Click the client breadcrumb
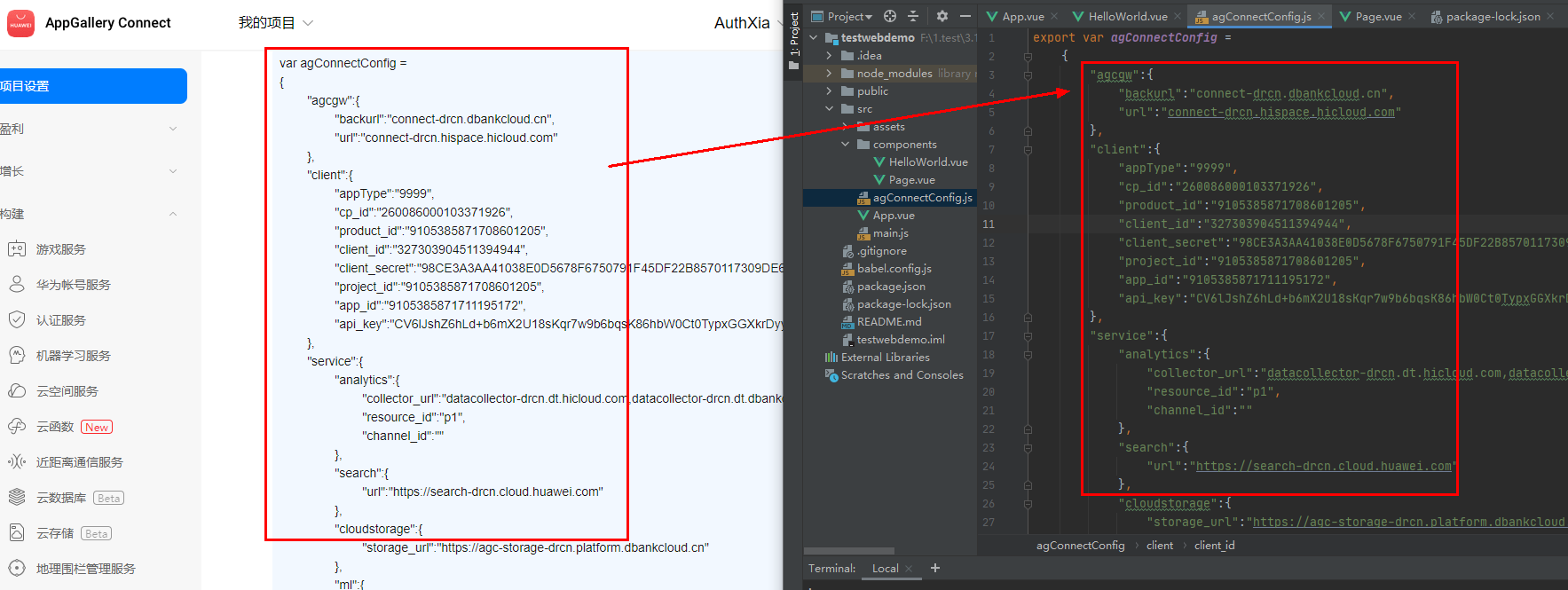The image size is (1568, 590). pos(1159,546)
